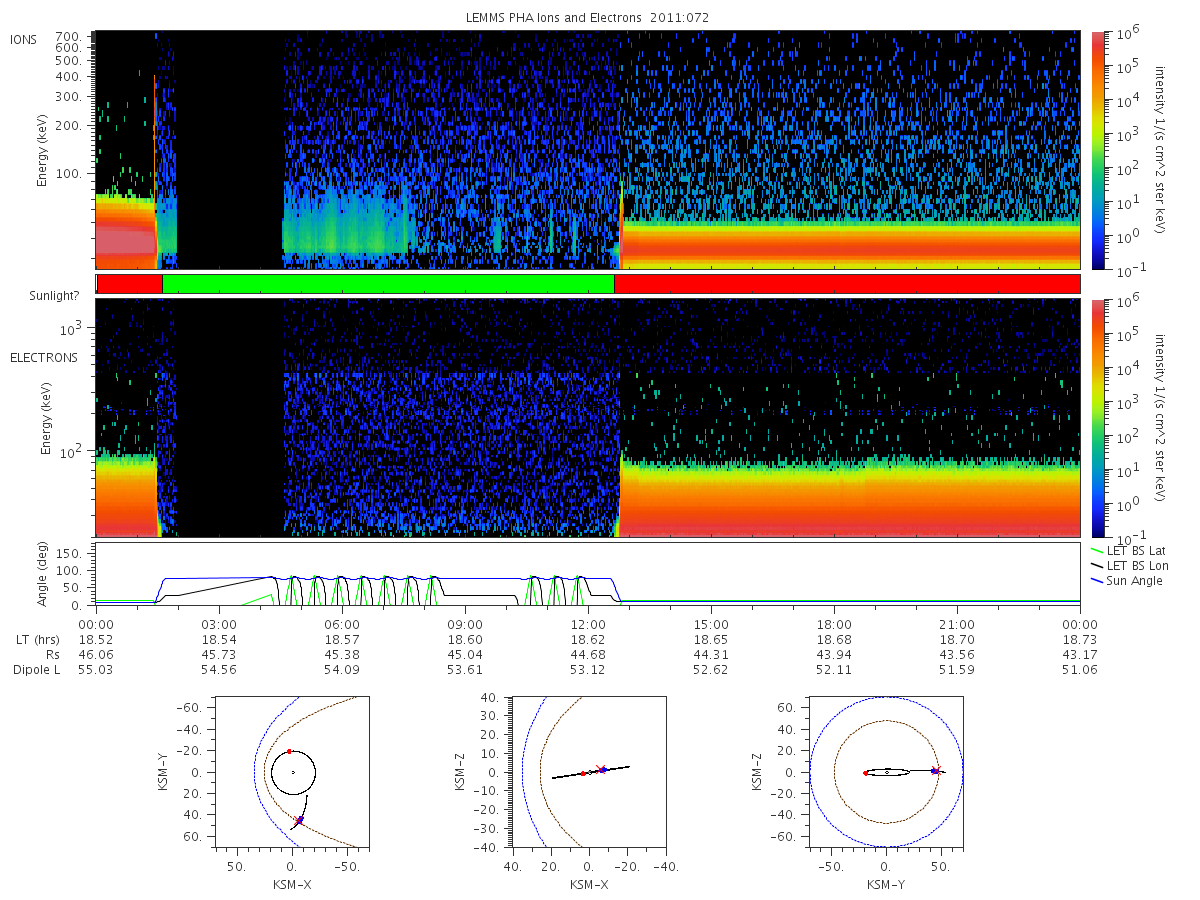The image size is (1200, 900).
Task: Click the intense electron band after 13:00
Action: click(851, 498)
